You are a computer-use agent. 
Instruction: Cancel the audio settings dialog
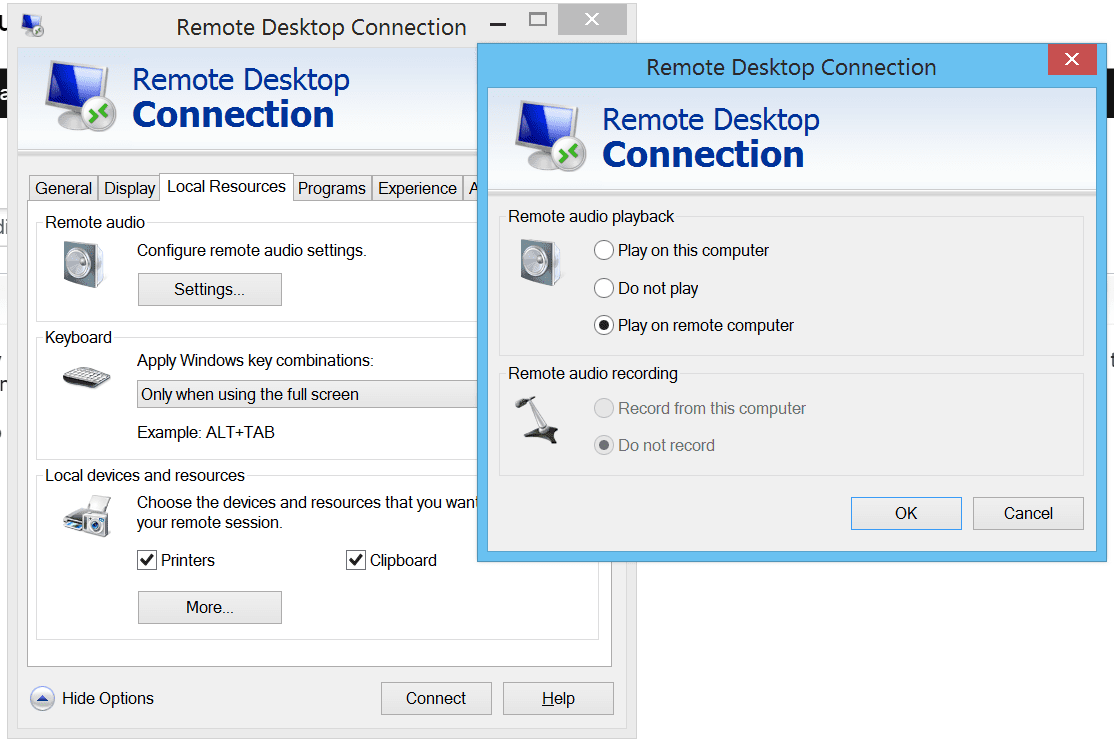1028,513
